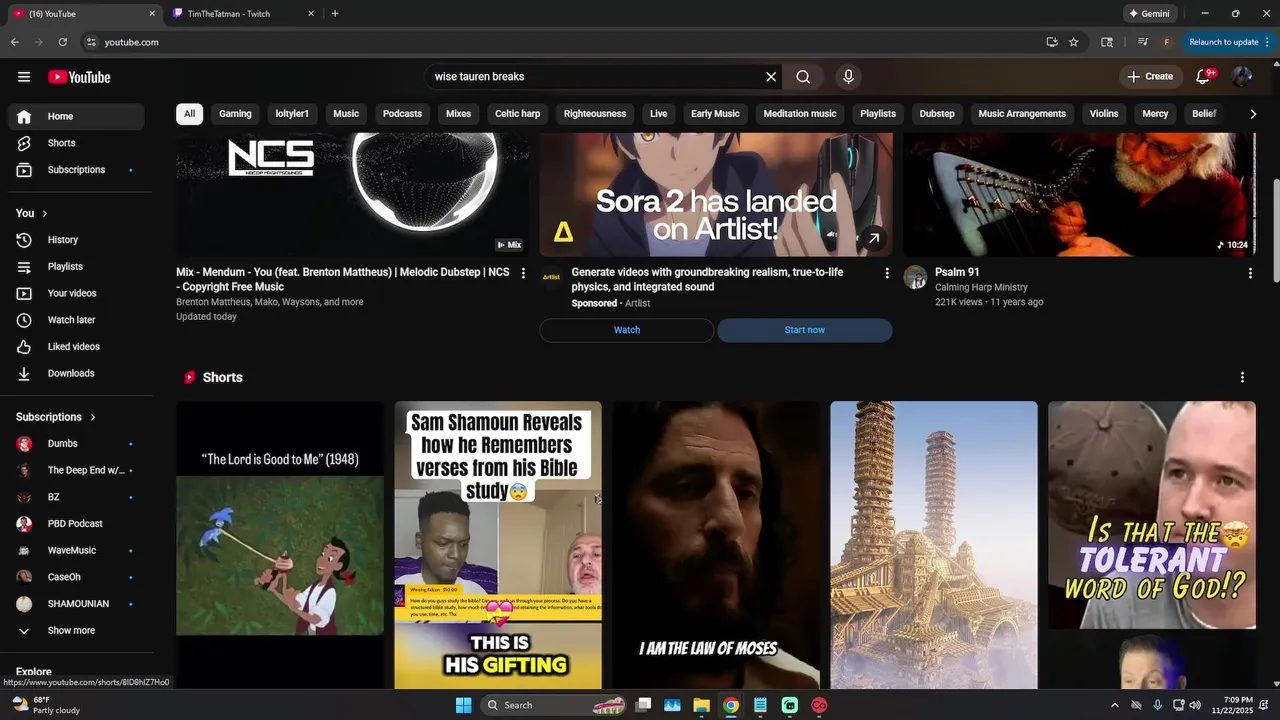The height and width of the screenshot is (720, 1280).
Task: Click the YouTube logo
Action: point(79,77)
